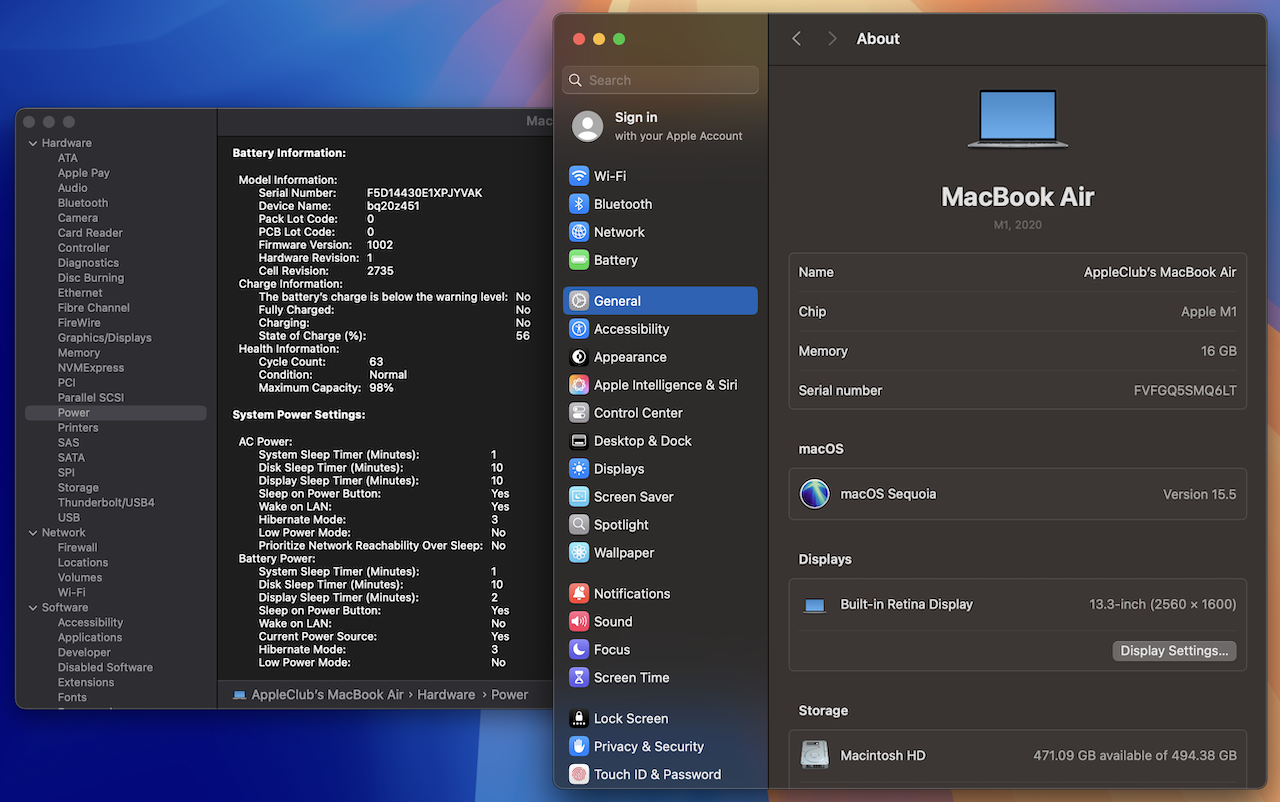
Task: Select Bluetooth in System Information sidebar
Action: point(83,203)
